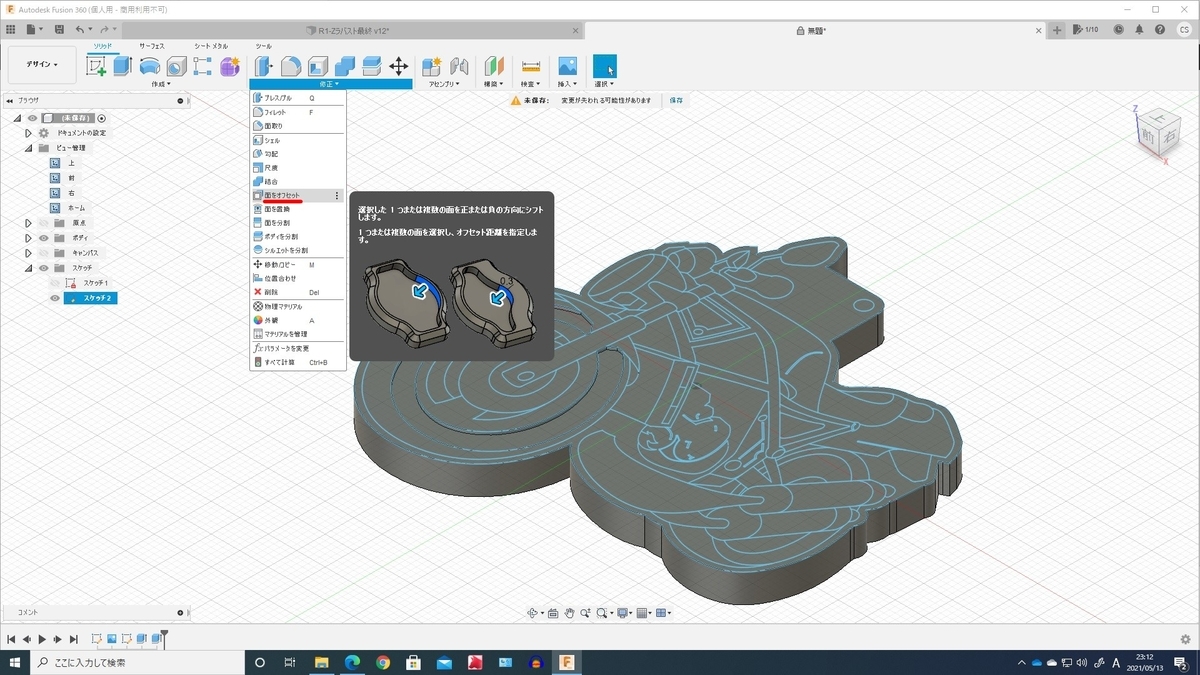
Task: Toggle visibility of スケッチ2
Action: pyautogui.click(x=55, y=298)
